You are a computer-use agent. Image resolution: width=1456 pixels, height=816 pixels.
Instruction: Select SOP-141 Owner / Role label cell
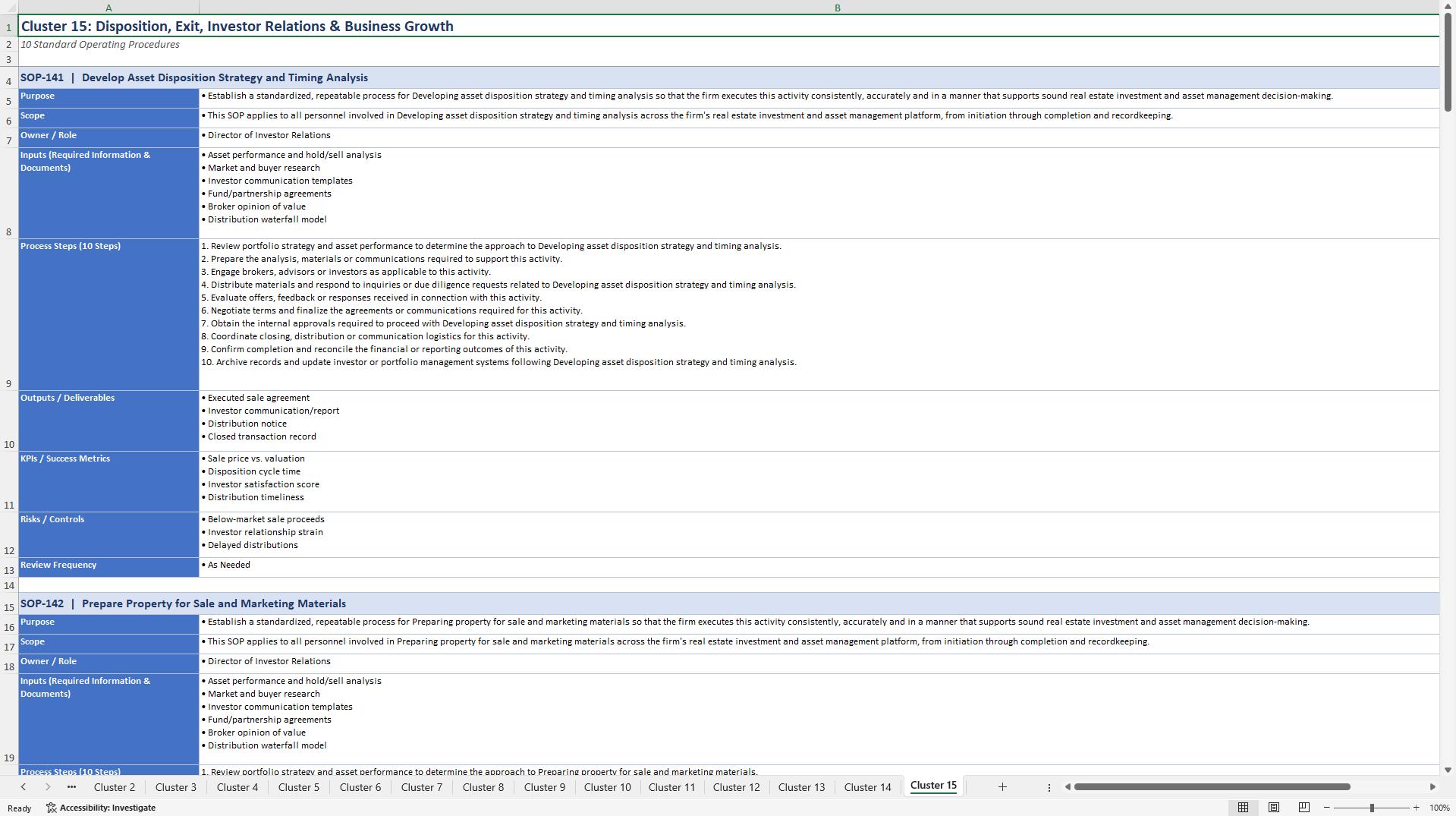coord(108,138)
